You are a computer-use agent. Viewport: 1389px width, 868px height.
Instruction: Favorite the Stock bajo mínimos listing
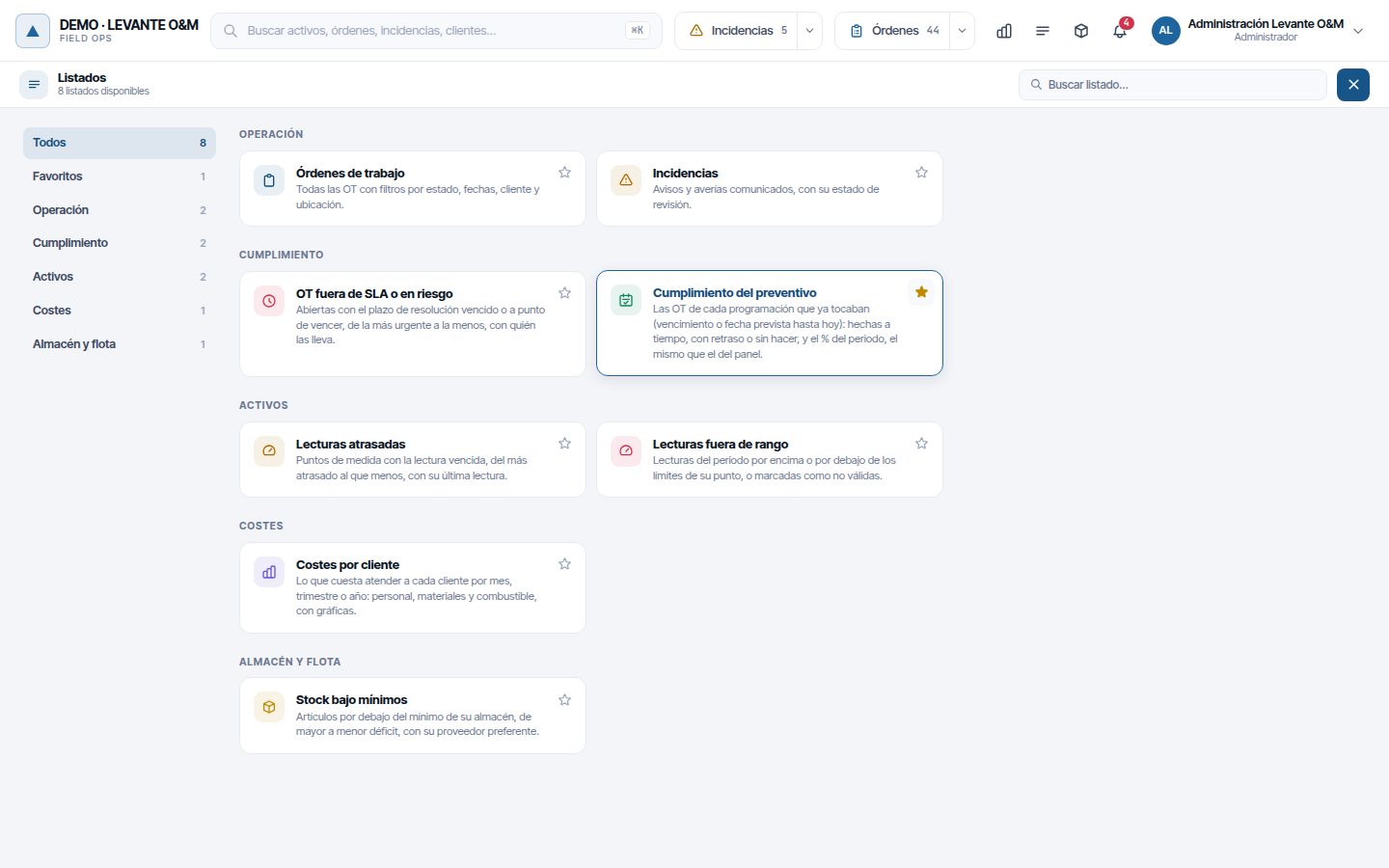[564, 700]
